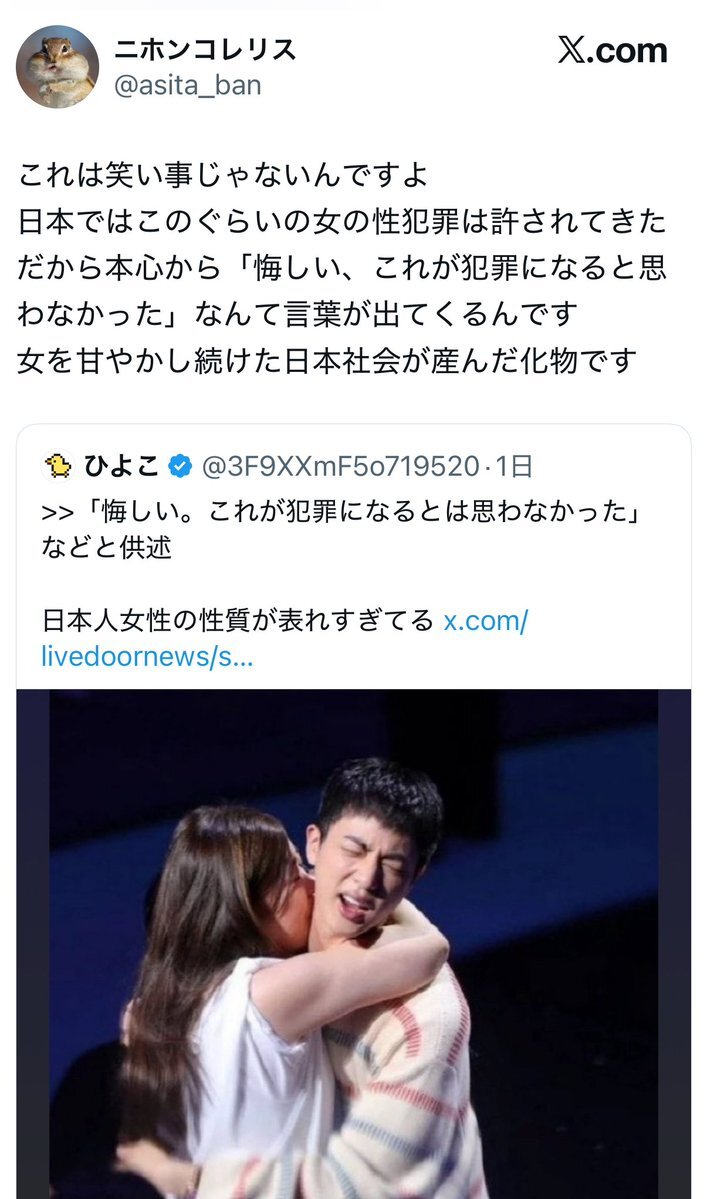Select the line これは笑い事じゃないんですよ
707x1199 pixels.
(223, 175)
